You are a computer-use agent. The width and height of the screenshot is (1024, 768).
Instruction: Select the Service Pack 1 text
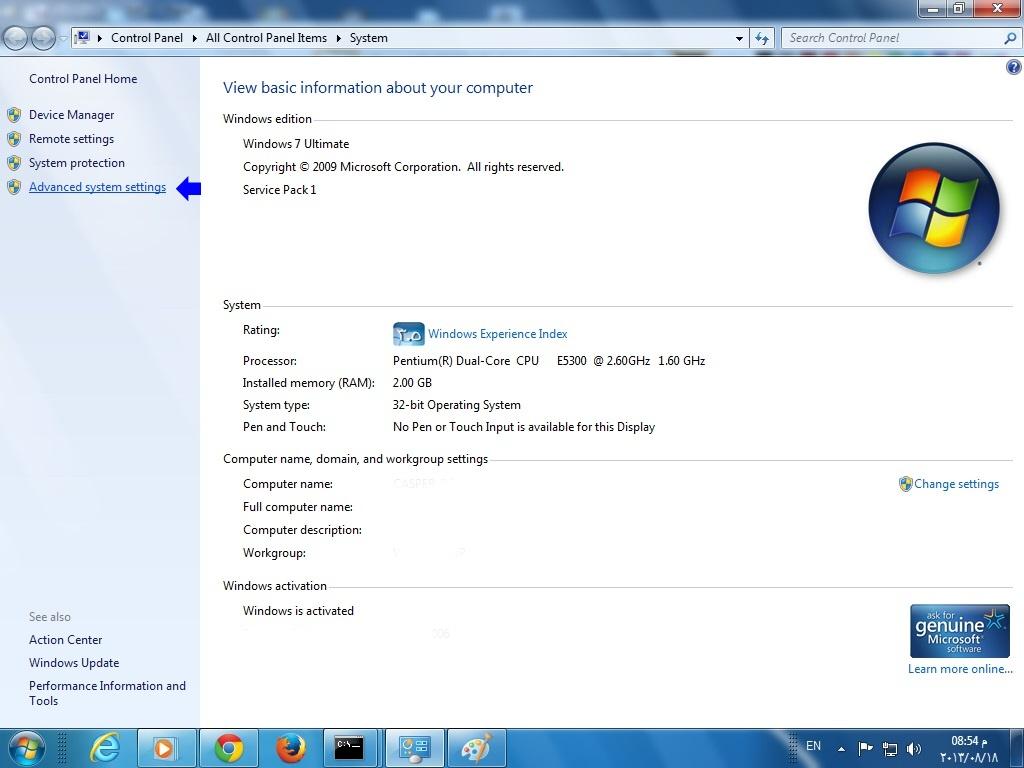point(280,189)
